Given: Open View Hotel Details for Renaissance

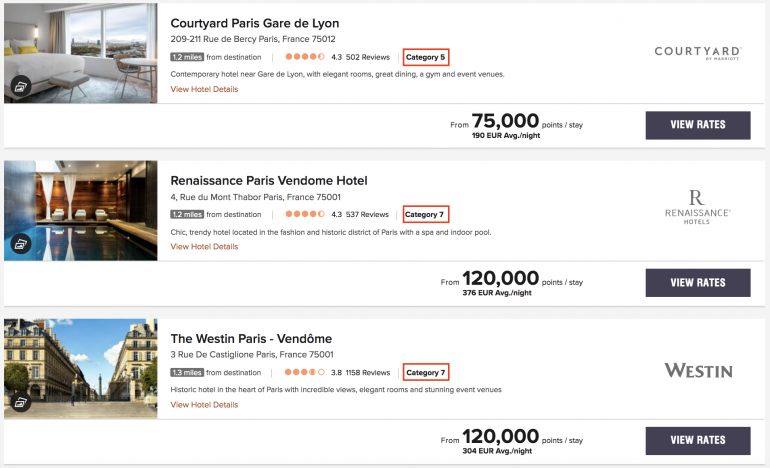Looking at the screenshot, I should tap(204, 246).
